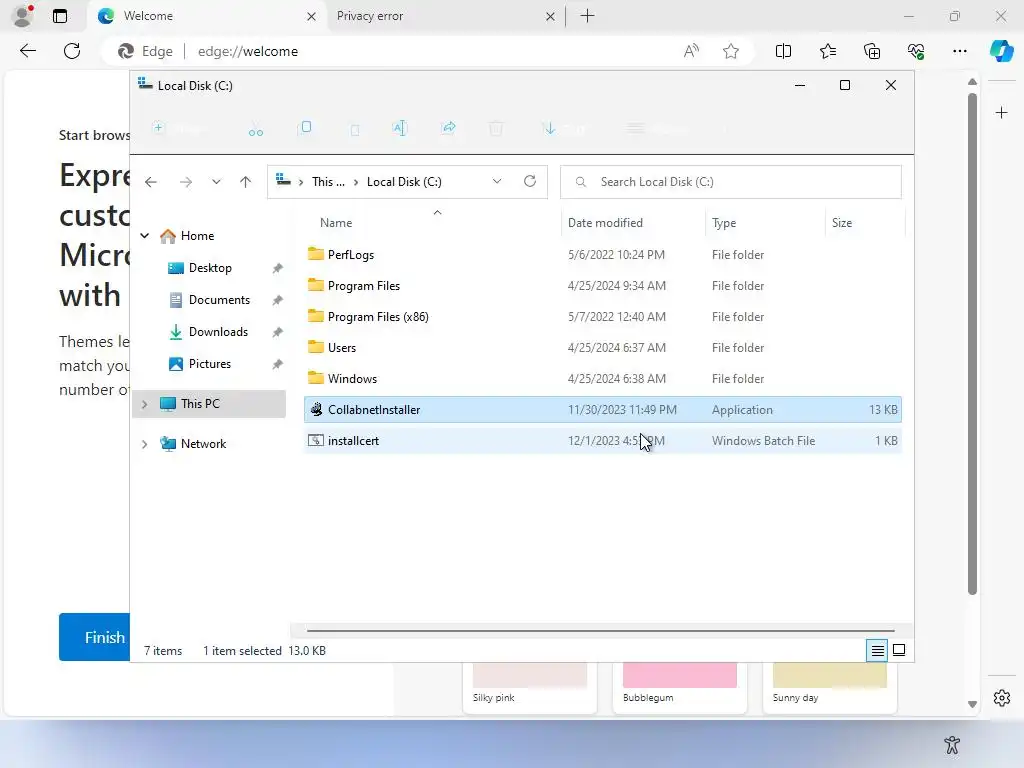Go up one folder level in Explorer

tap(246, 182)
